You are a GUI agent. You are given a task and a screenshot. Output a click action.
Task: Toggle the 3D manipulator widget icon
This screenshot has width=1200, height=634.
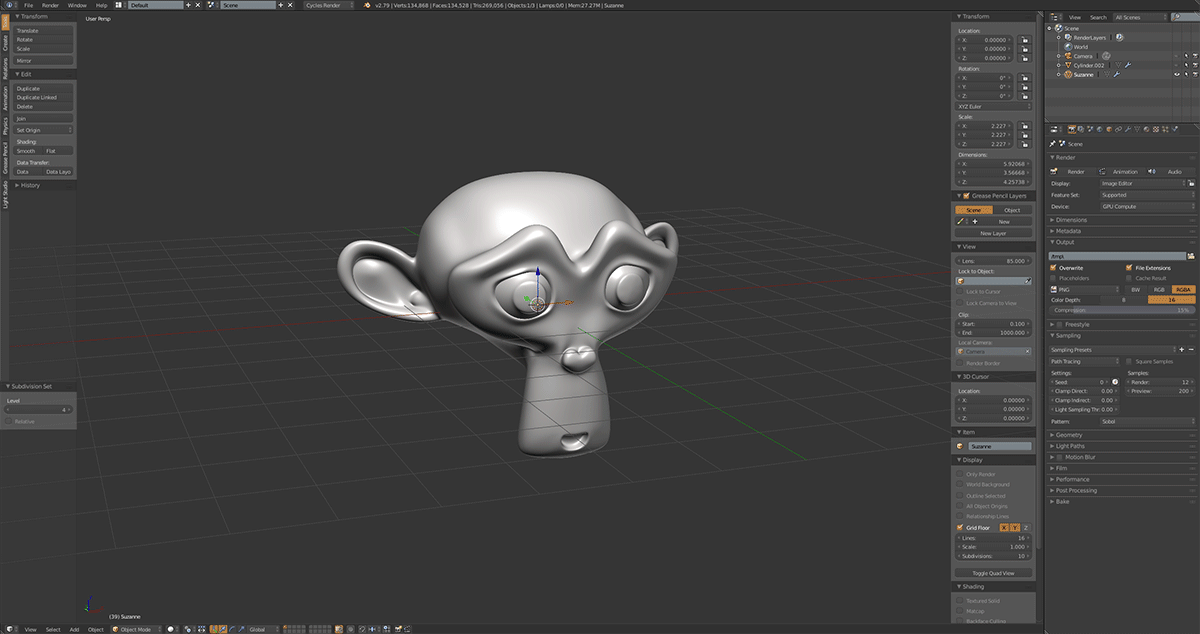(x=214, y=629)
